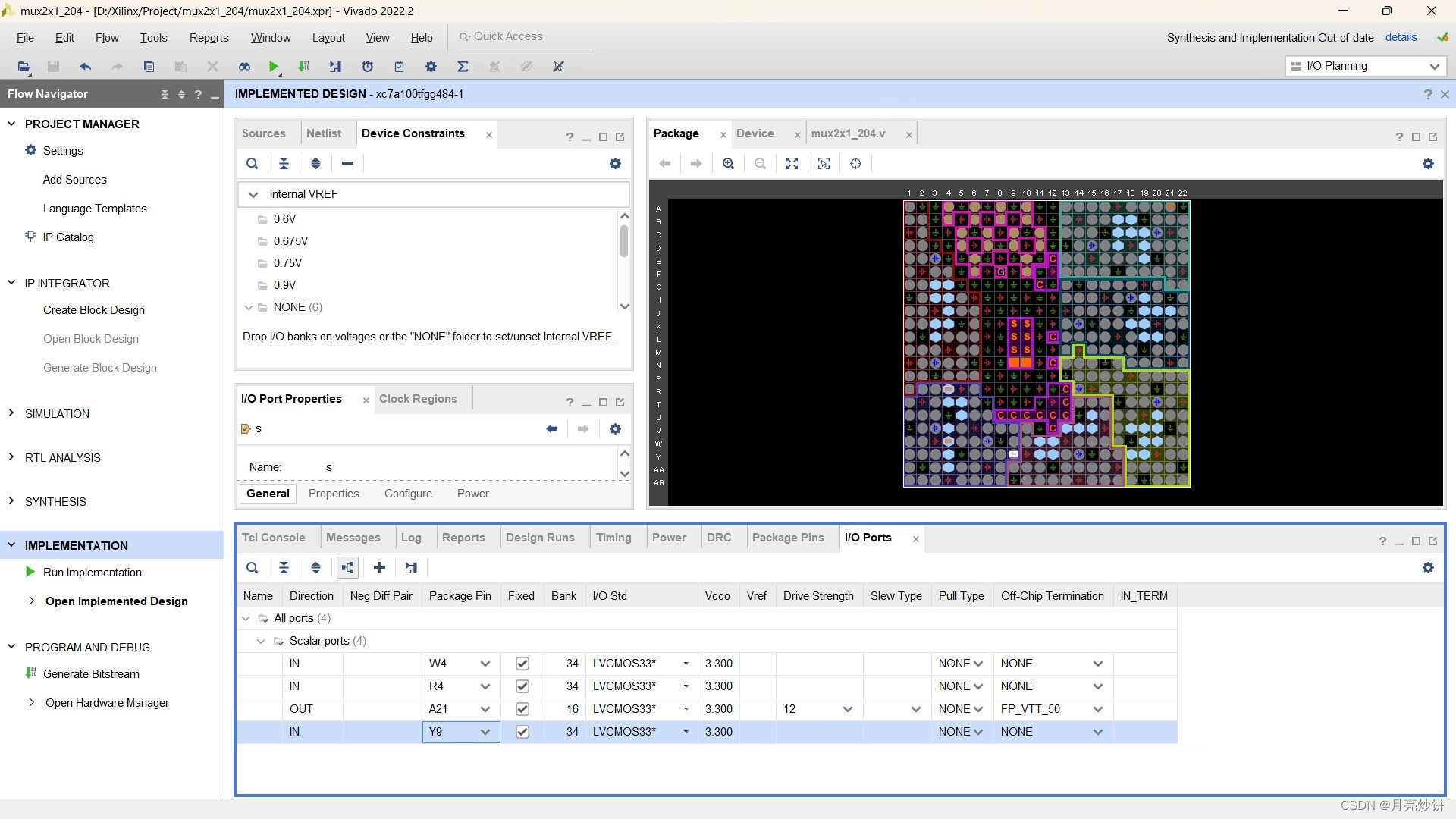Click the Sigma report toolbar icon

(x=463, y=67)
